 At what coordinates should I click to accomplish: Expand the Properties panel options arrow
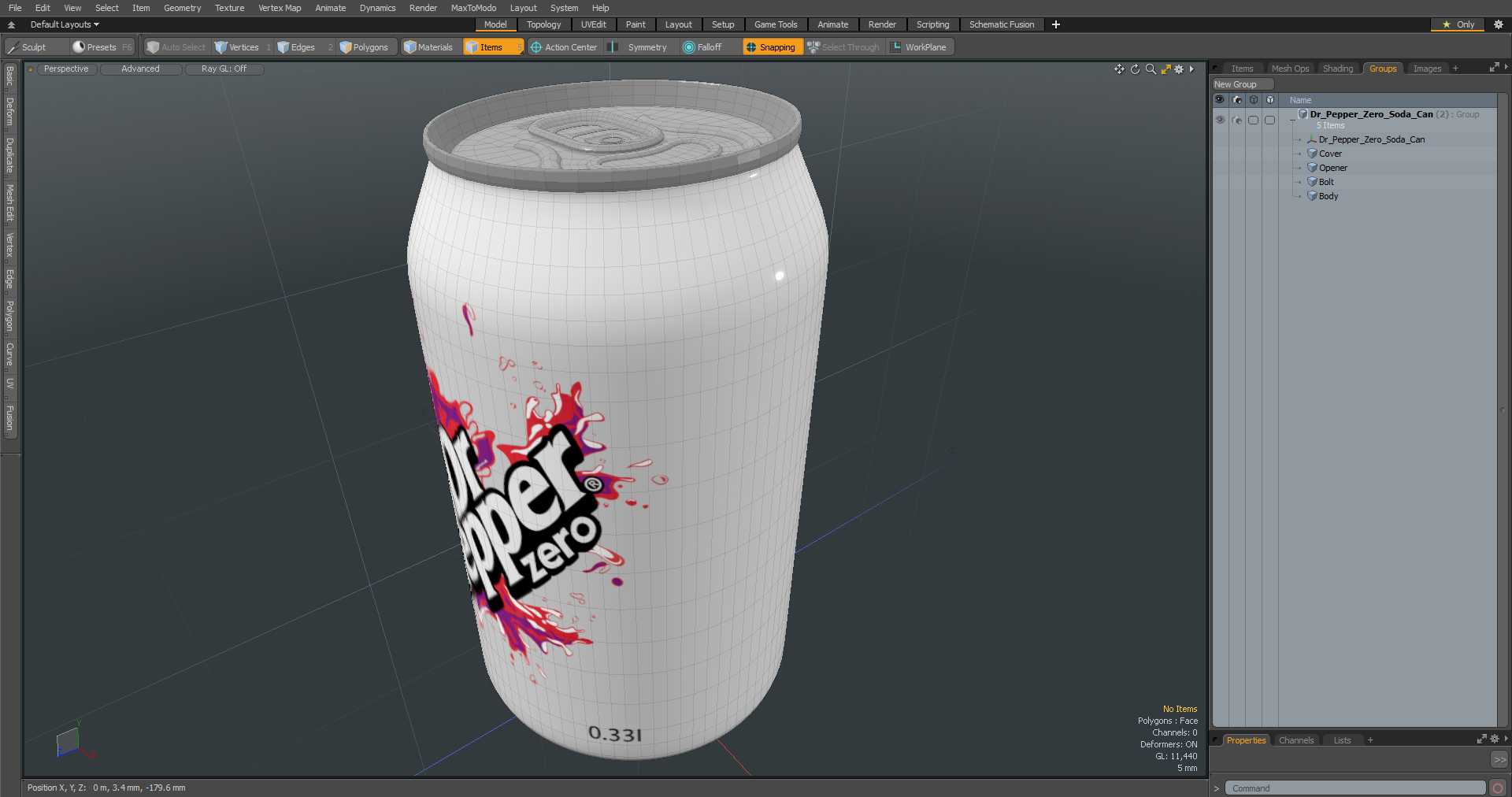[1506, 740]
